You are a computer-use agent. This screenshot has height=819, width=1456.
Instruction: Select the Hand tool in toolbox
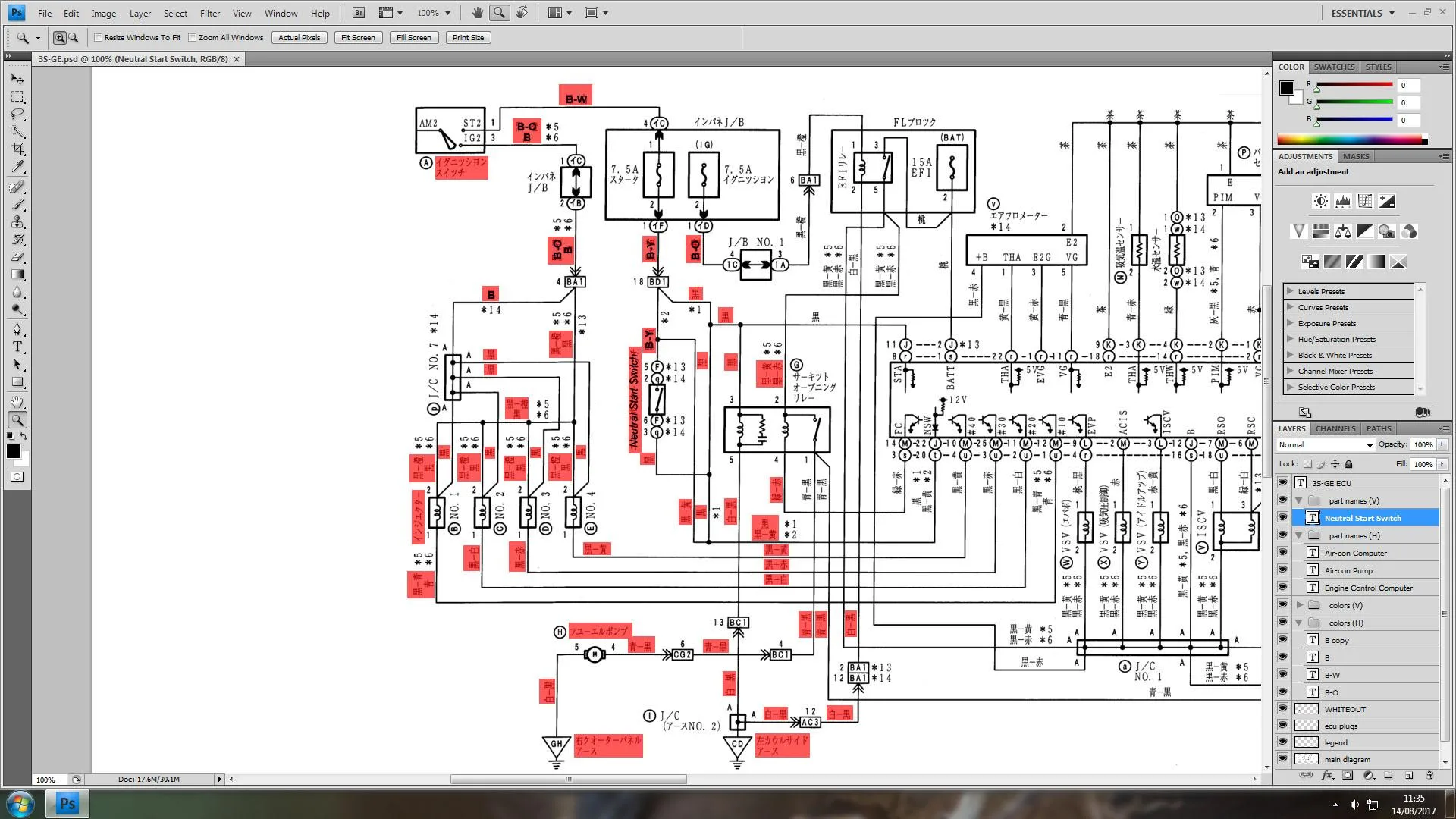[17, 402]
